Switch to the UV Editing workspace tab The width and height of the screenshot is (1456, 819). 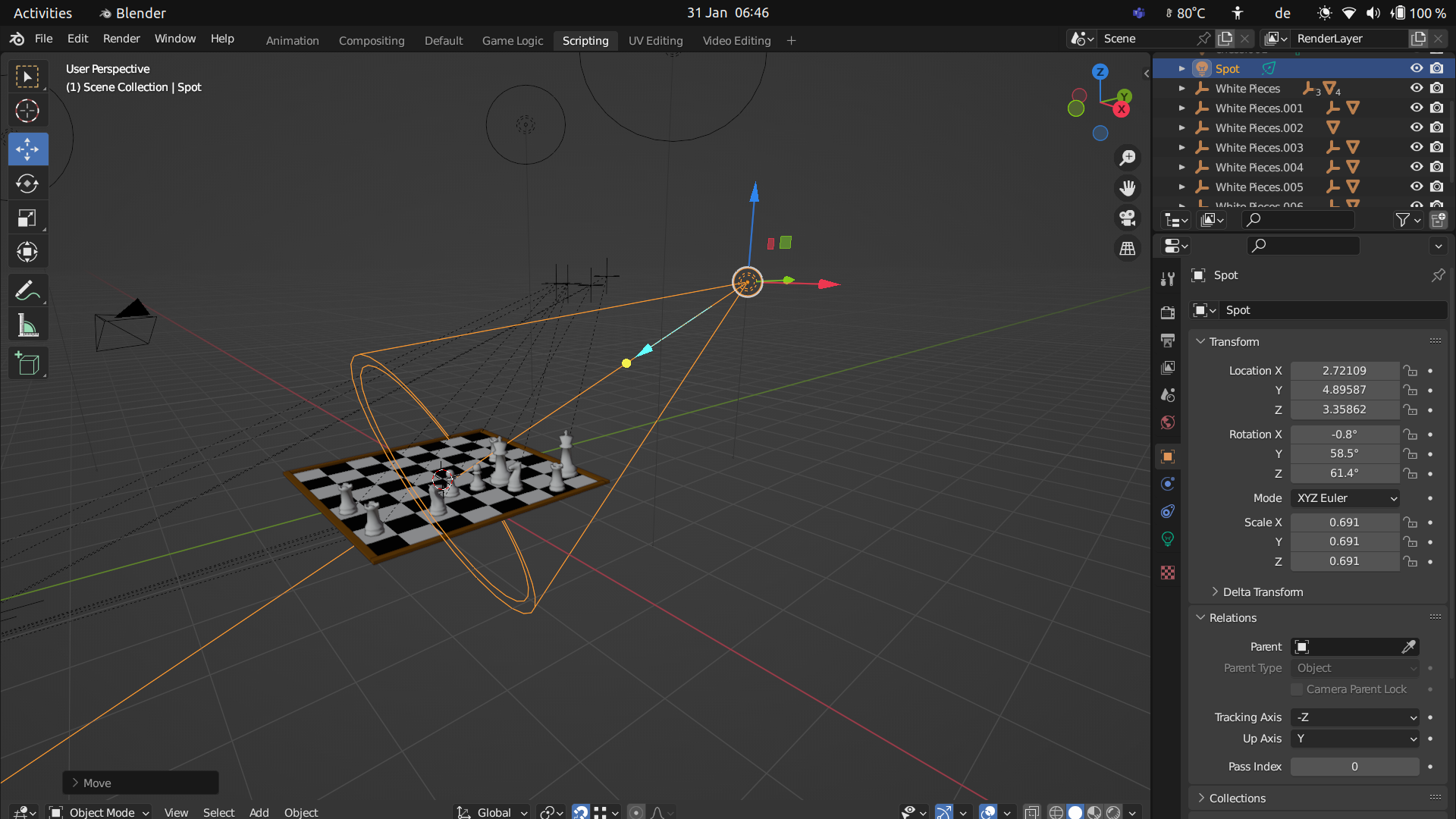pos(655,41)
